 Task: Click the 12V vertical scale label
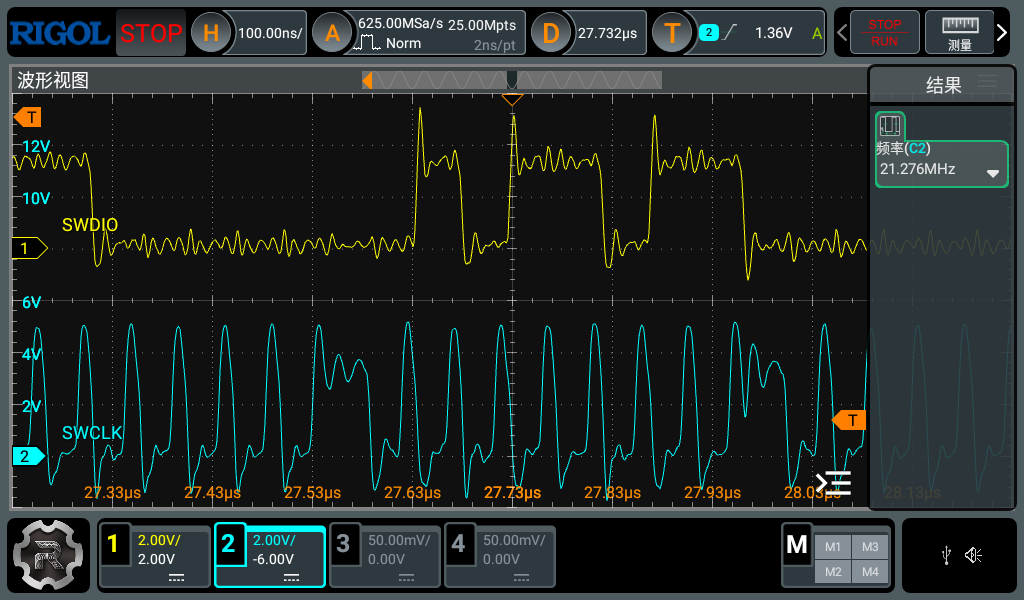pyautogui.click(x=36, y=146)
